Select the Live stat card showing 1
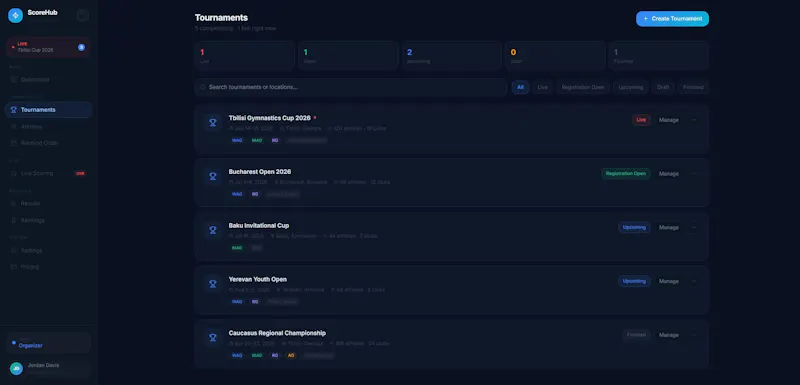The height and width of the screenshot is (385, 800). point(244,56)
